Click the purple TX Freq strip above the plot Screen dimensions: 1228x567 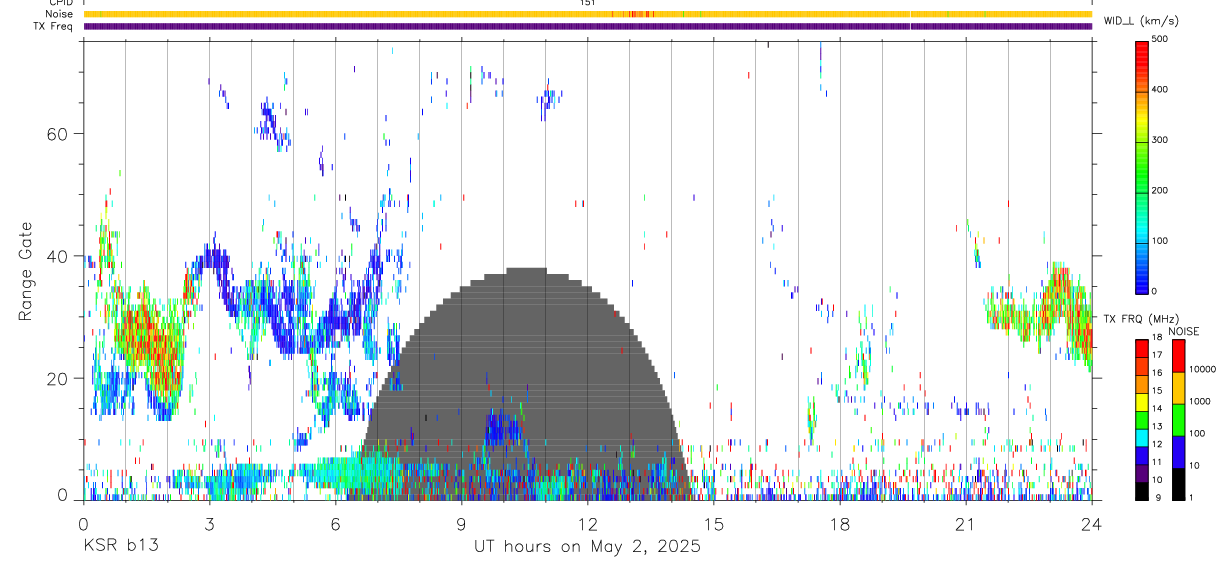point(587,26)
